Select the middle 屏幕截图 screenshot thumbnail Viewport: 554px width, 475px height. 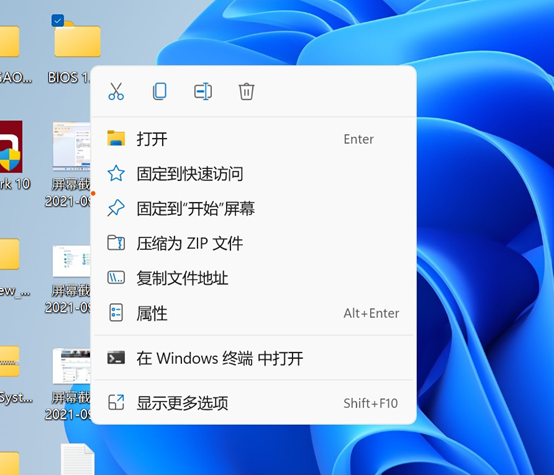72,261
